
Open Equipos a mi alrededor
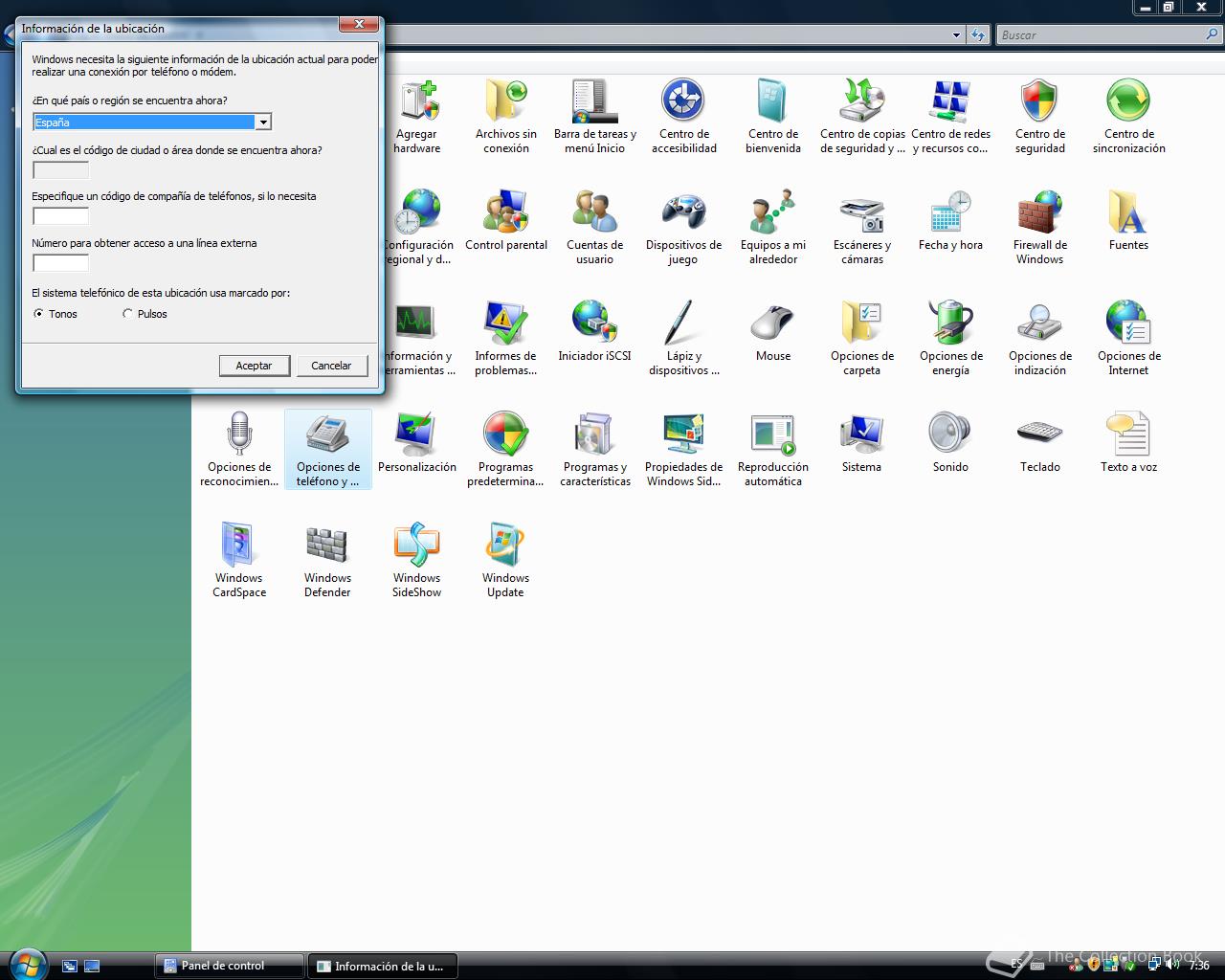pos(772,228)
